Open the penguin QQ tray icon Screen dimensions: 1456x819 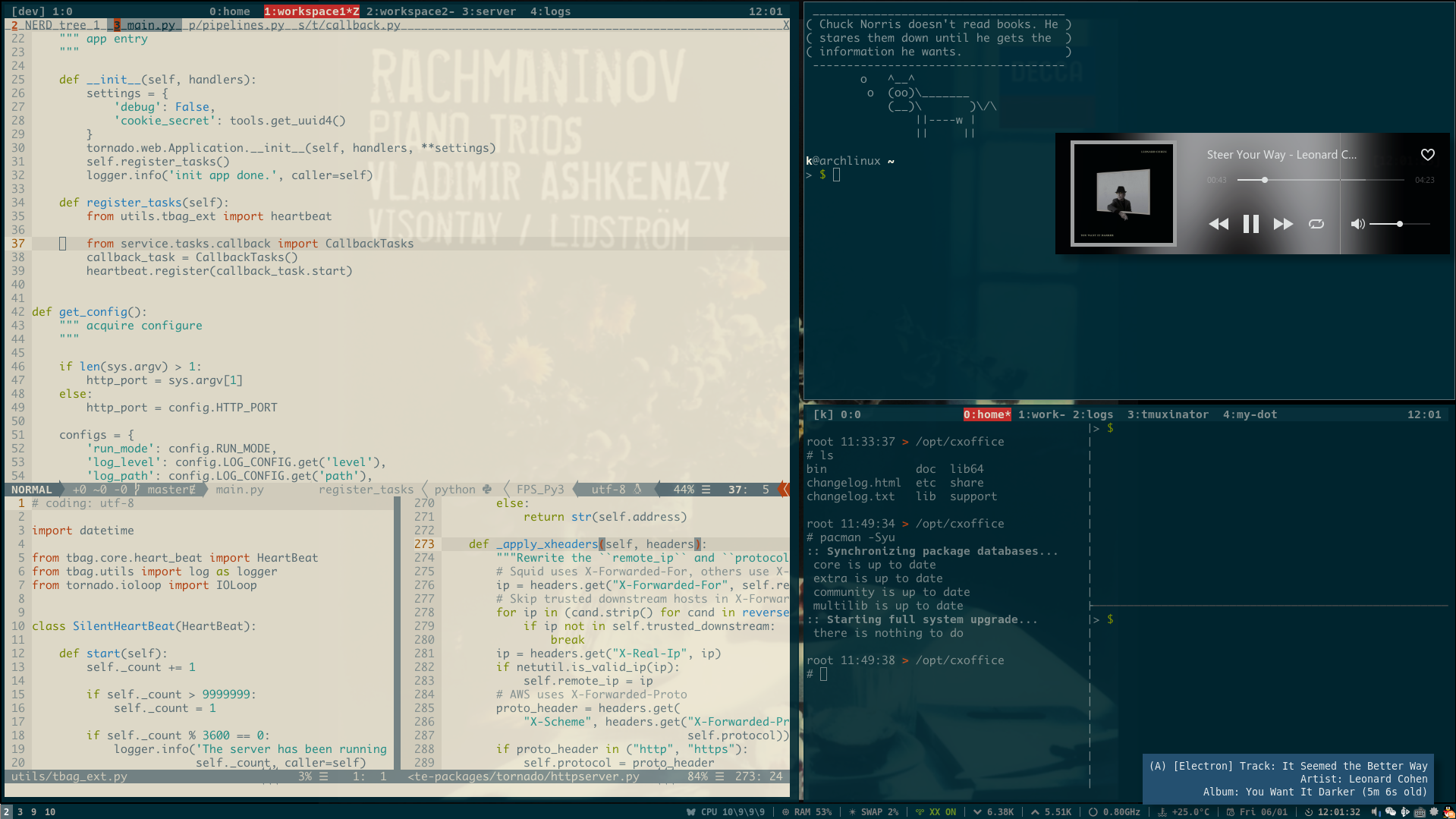pyautogui.click(x=1448, y=811)
